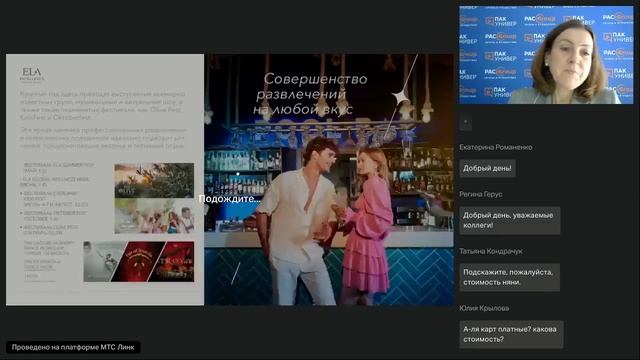Open the presenter's webcam video
Screen dimensions: 640x360
click(546, 55)
